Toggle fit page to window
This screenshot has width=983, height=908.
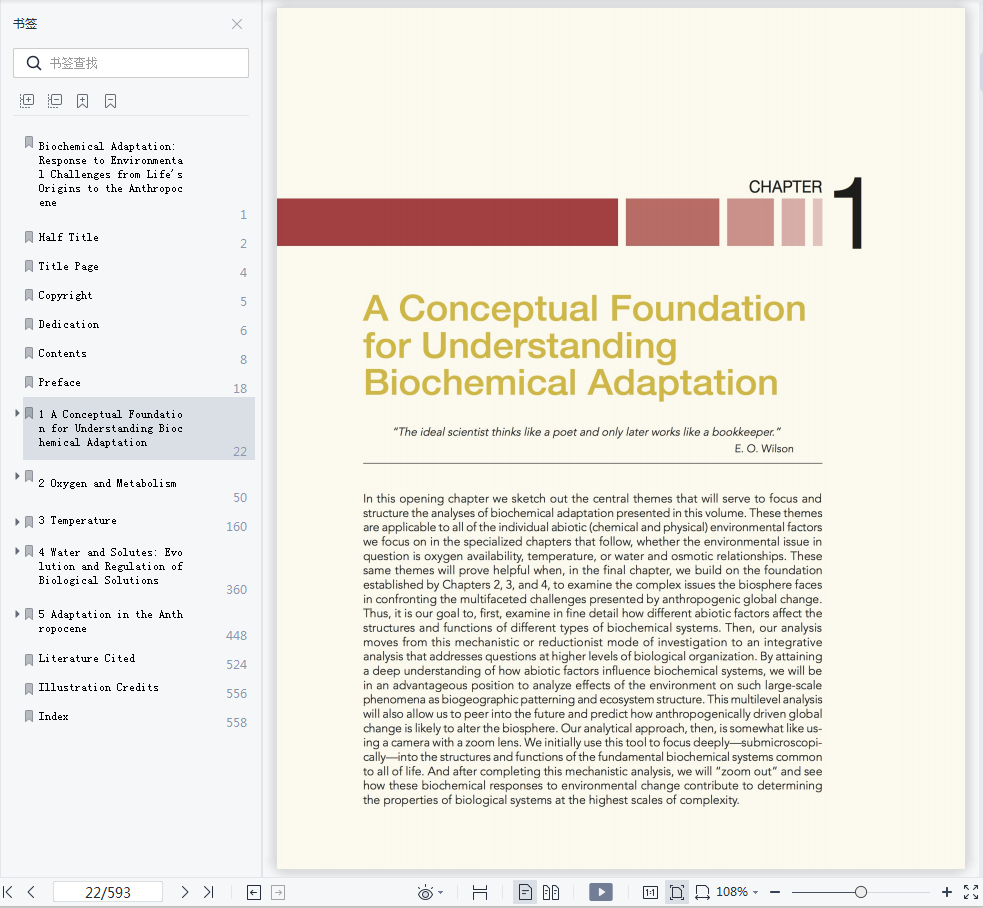(676, 892)
